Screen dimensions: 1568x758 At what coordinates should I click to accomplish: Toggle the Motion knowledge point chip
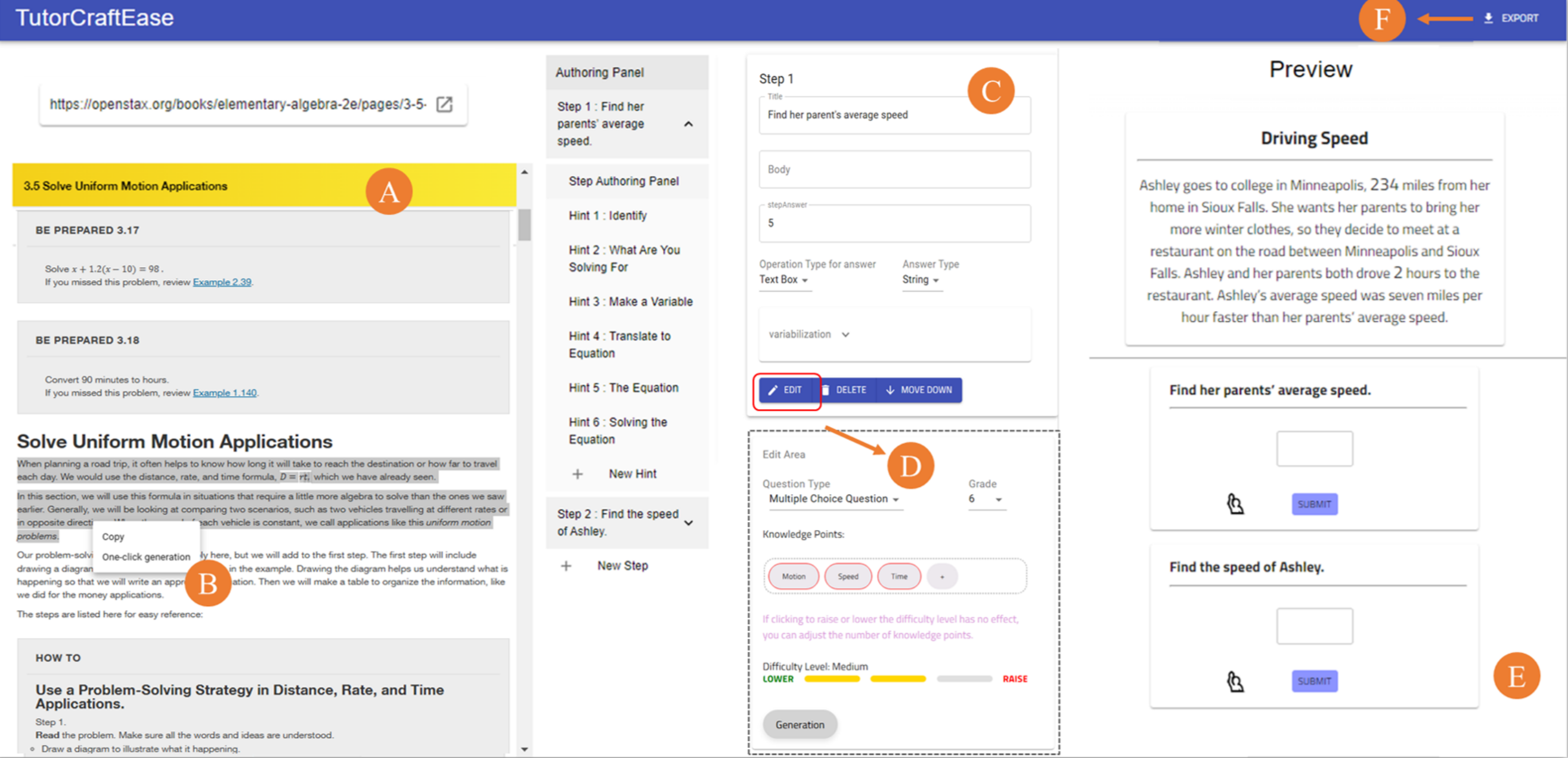click(793, 576)
